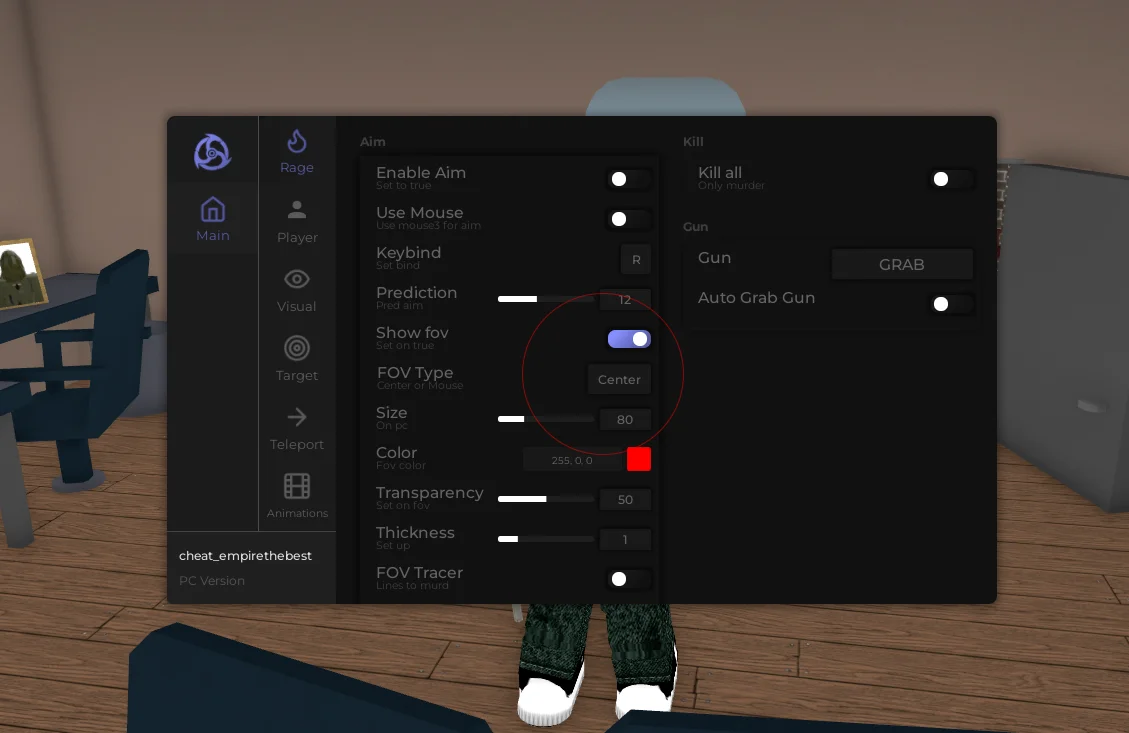Click the Keybind R button
Viewport: 1129px width, 733px height.
click(x=636, y=260)
